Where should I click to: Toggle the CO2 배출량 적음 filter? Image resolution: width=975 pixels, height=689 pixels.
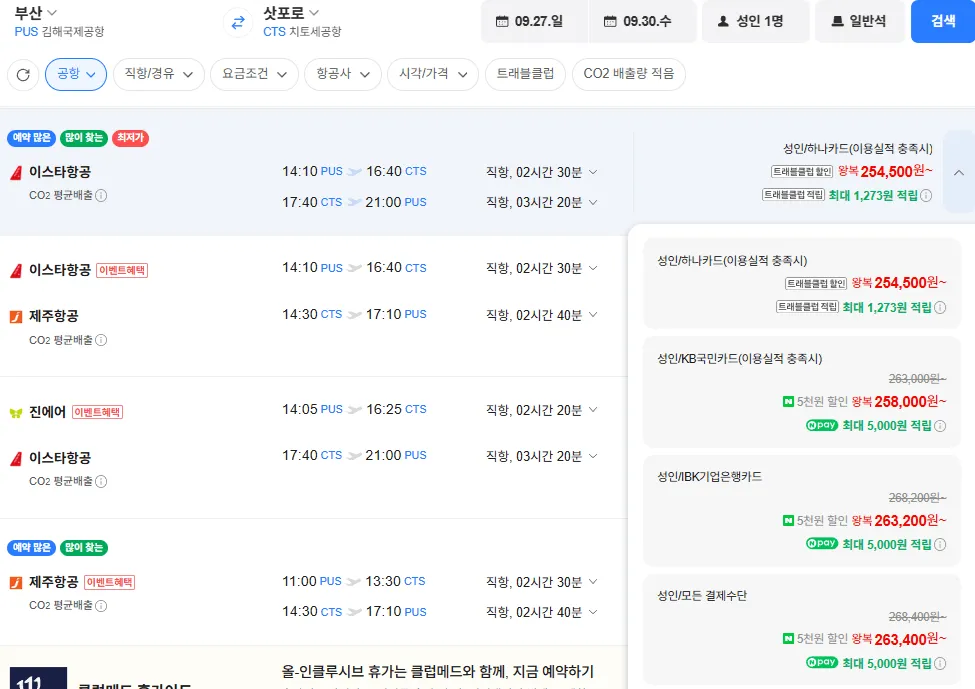click(629, 74)
